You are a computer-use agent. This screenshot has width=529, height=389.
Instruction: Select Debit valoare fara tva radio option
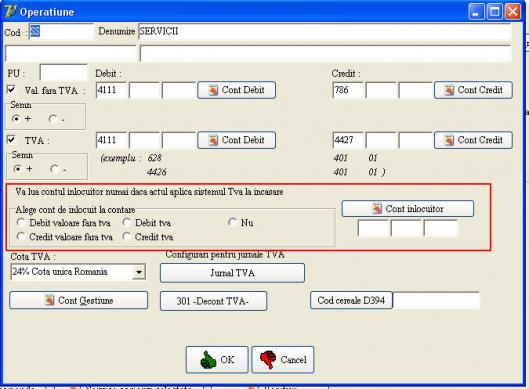(21, 222)
